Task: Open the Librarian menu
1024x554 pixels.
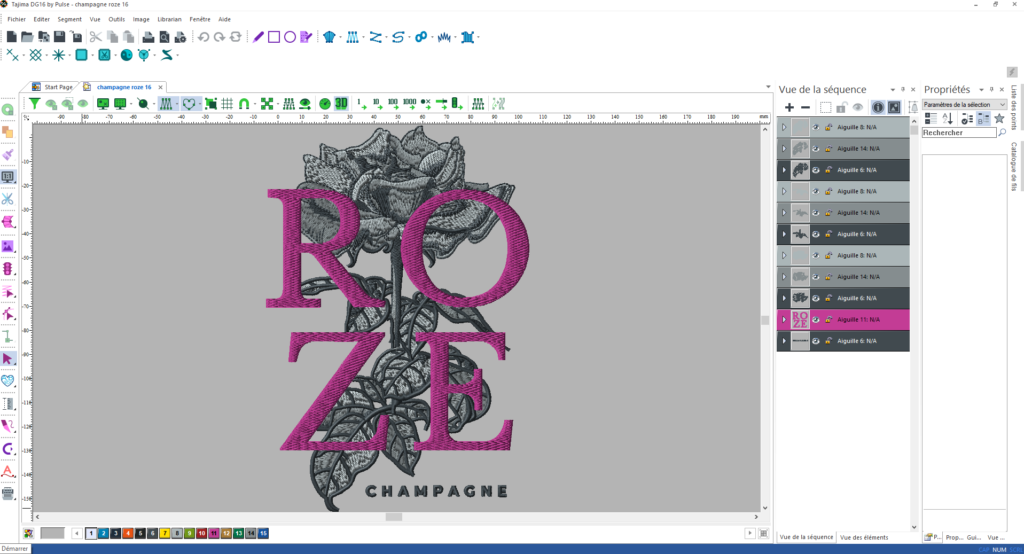Action: (169, 20)
